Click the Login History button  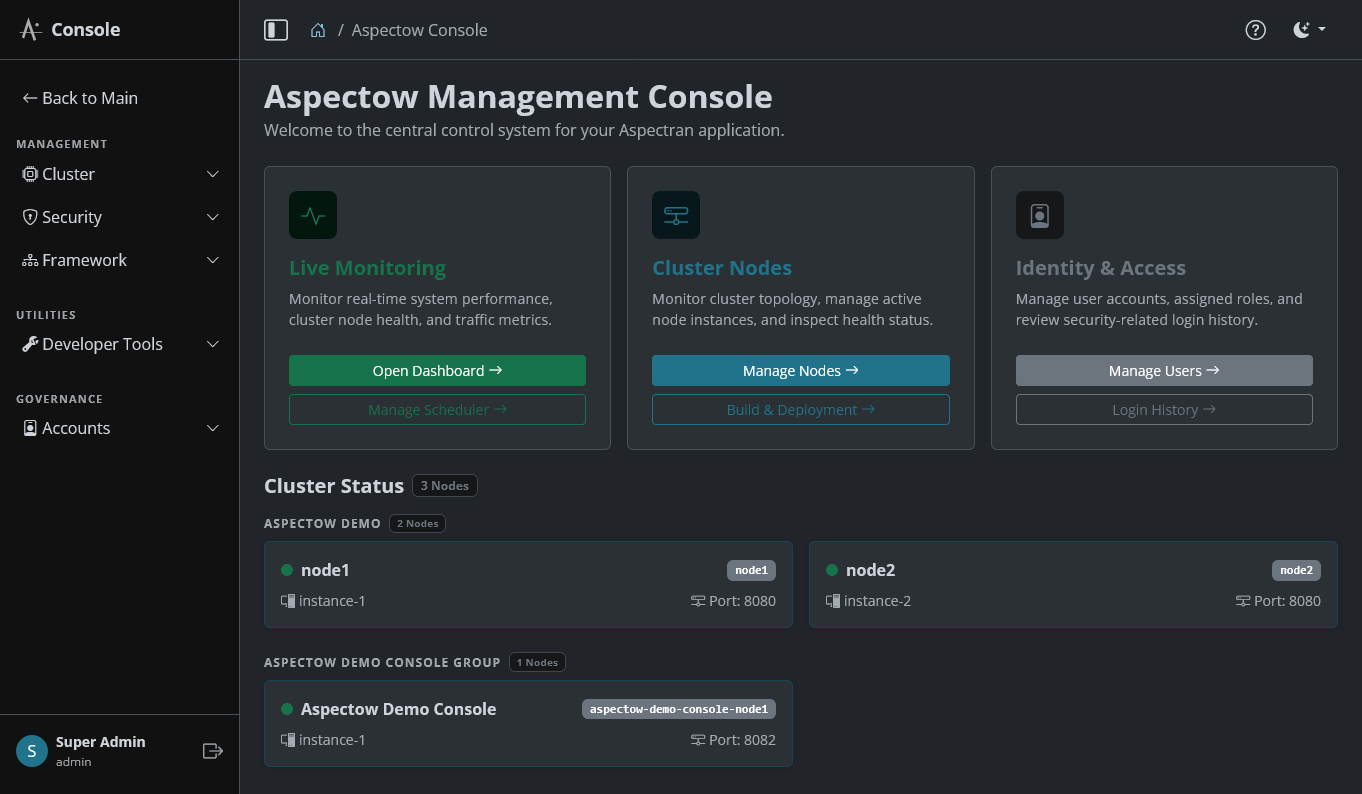1164,409
